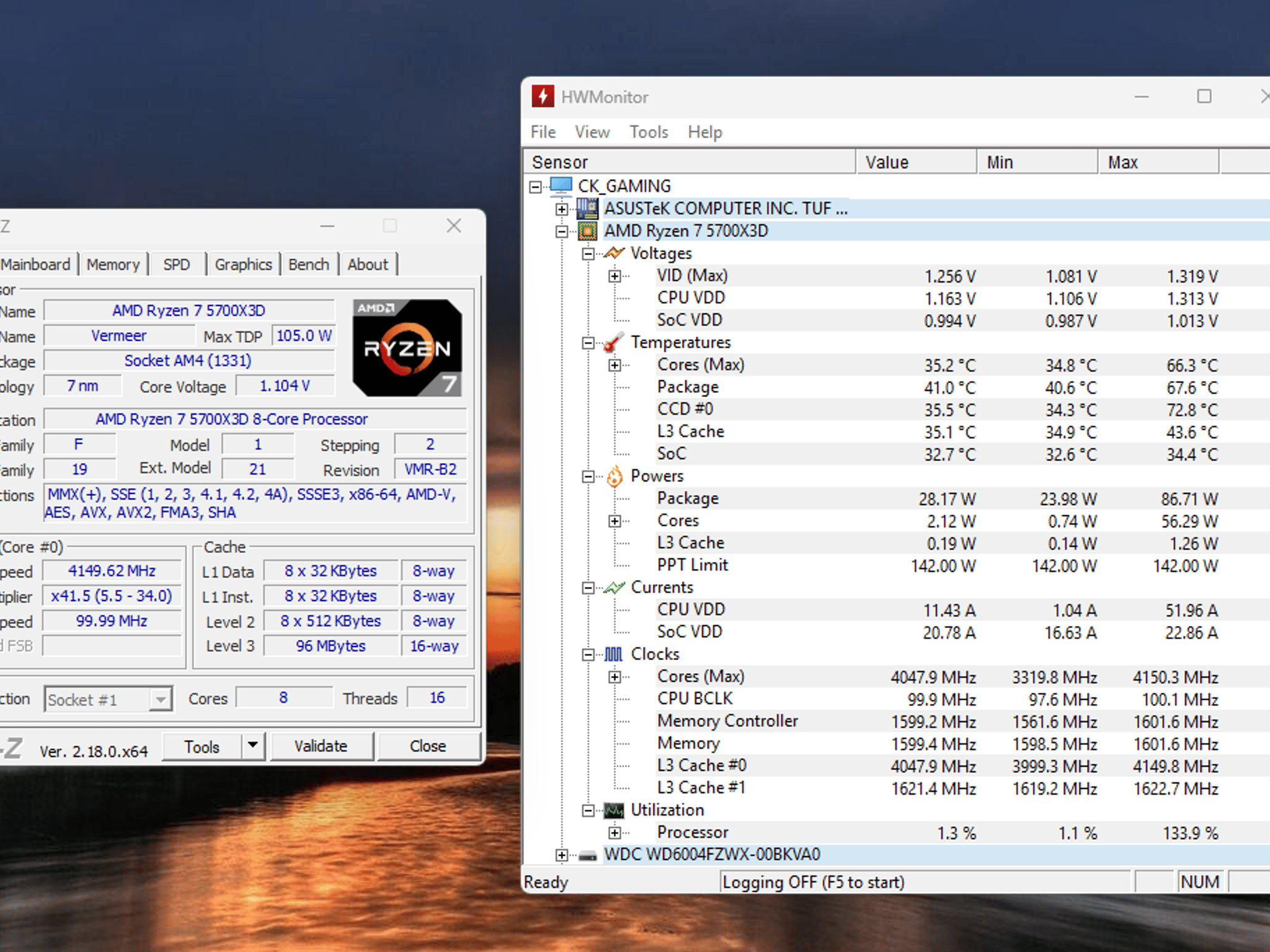
Task: Click the ASUSTeK motherboard icon
Action: [587, 208]
